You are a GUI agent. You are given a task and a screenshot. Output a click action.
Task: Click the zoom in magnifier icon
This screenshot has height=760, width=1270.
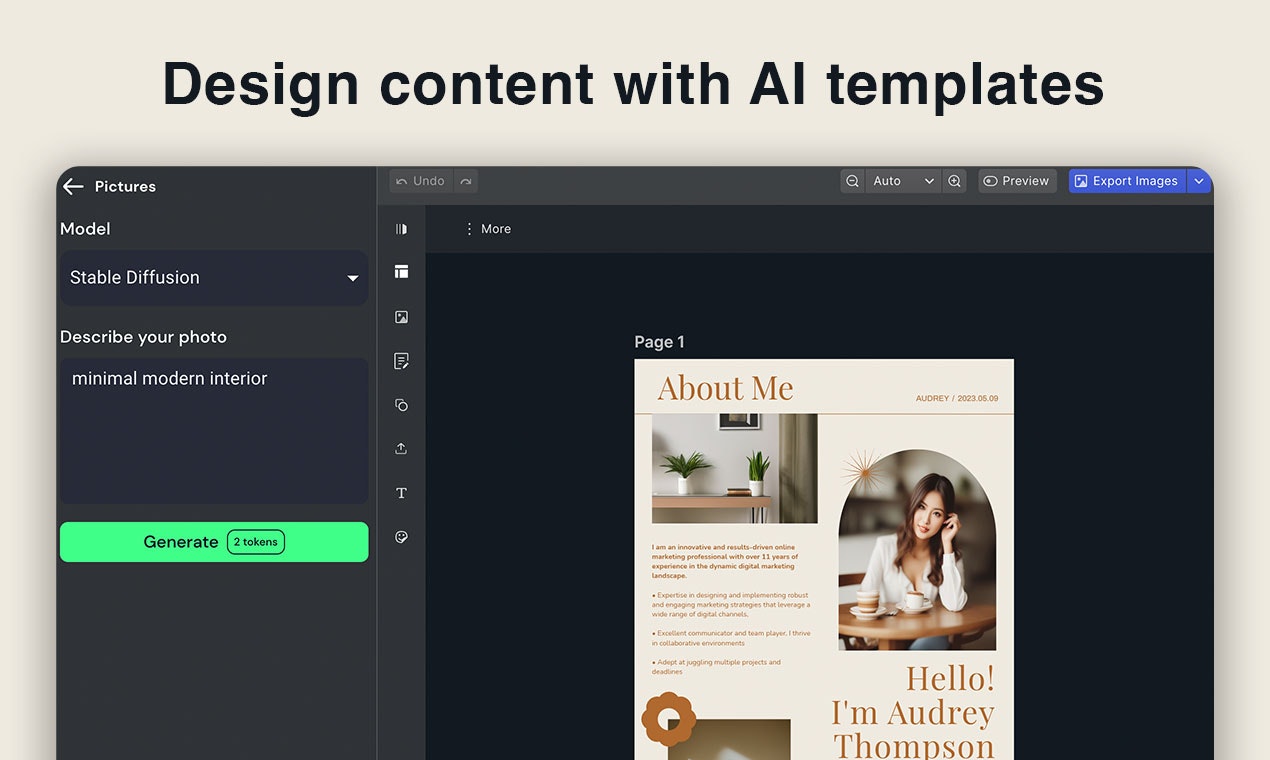(954, 181)
